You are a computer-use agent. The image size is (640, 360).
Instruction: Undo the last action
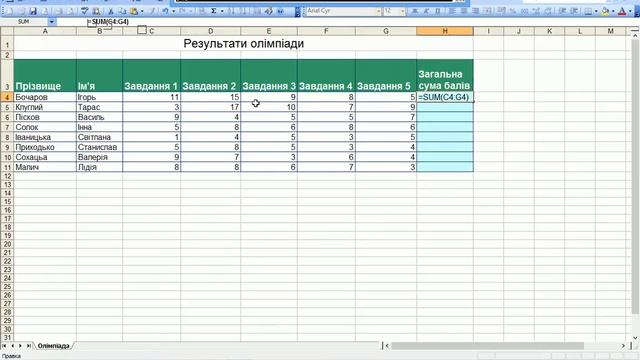click(x=165, y=11)
